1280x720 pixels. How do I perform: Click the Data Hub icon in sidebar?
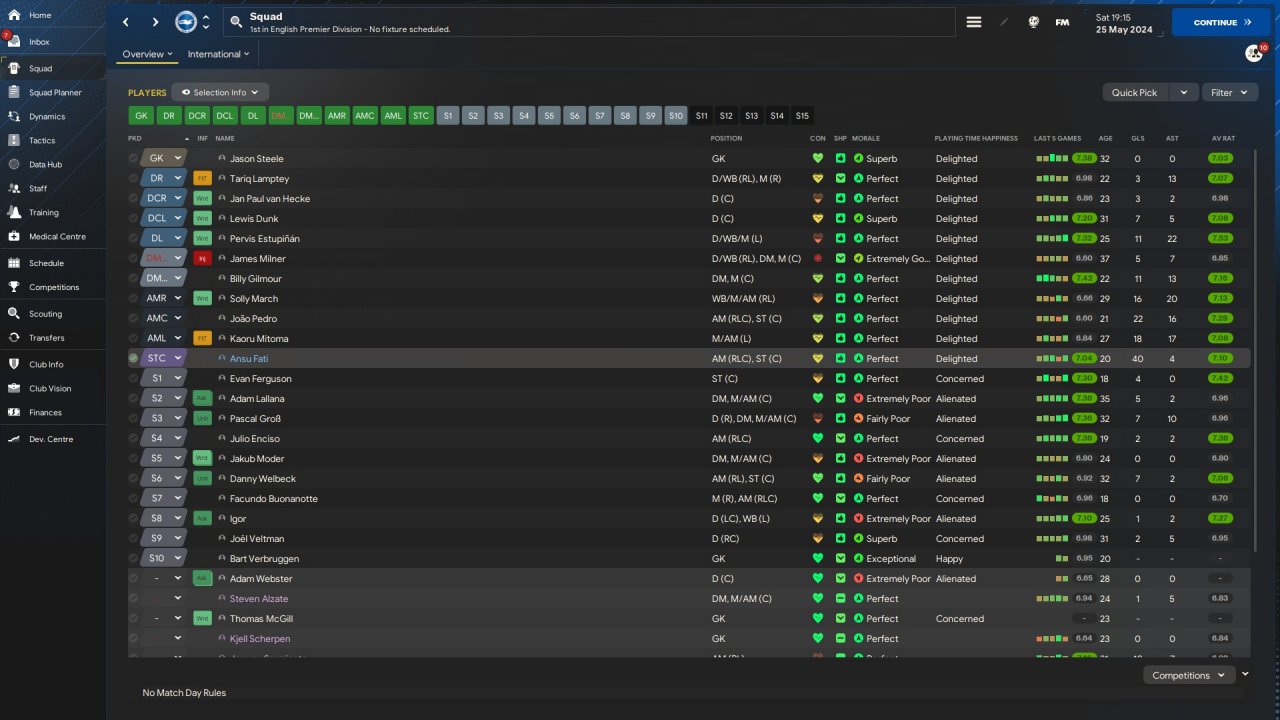(14, 164)
